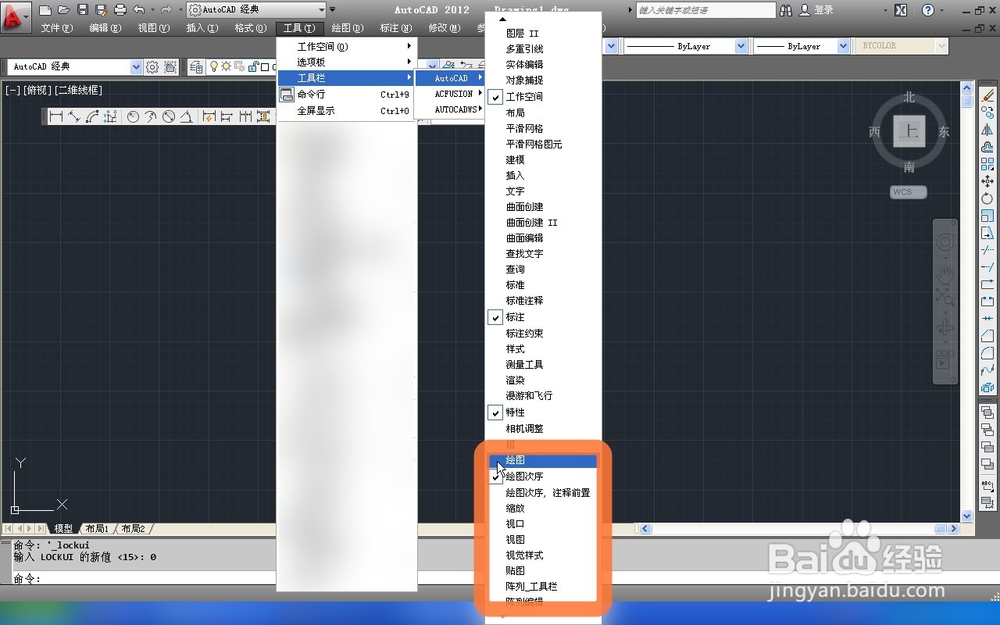1000x625 pixels.
Task: Switch to the 布局1 layout tab
Action: [x=97, y=529]
